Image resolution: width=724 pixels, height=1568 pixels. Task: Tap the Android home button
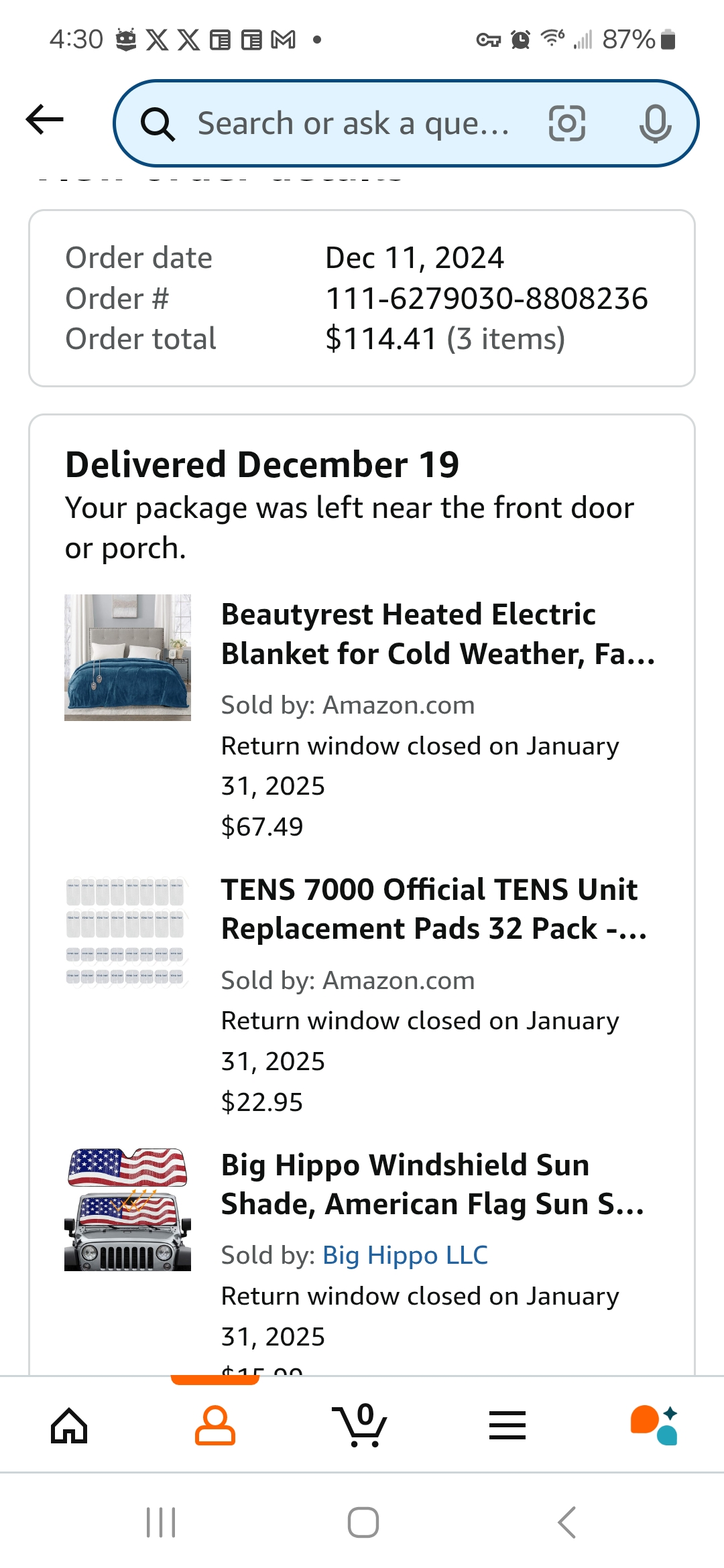click(x=363, y=1522)
